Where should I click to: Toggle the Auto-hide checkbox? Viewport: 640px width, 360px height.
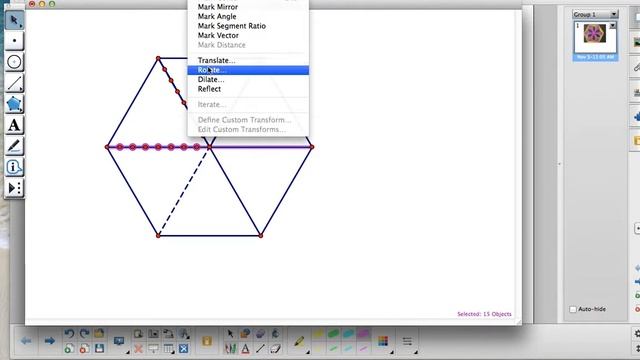click(x=573, y=309)
